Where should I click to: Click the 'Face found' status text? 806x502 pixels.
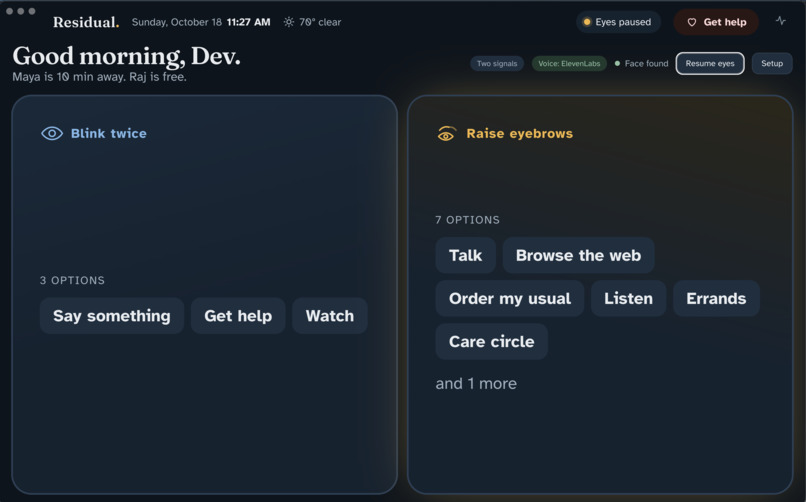pyautogui.click(x=646, y=64)
